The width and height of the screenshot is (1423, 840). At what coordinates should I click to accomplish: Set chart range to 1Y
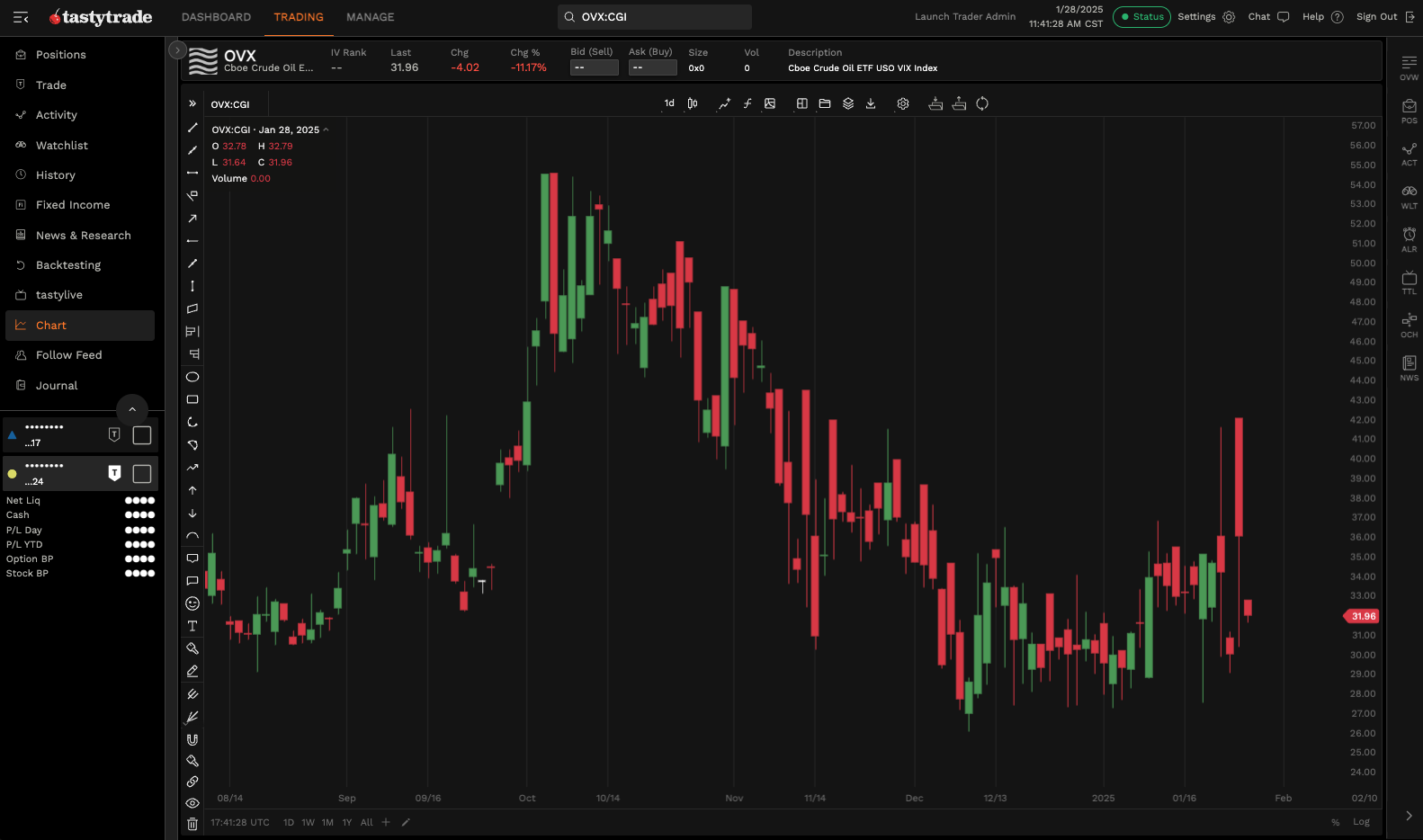[347, 822]
